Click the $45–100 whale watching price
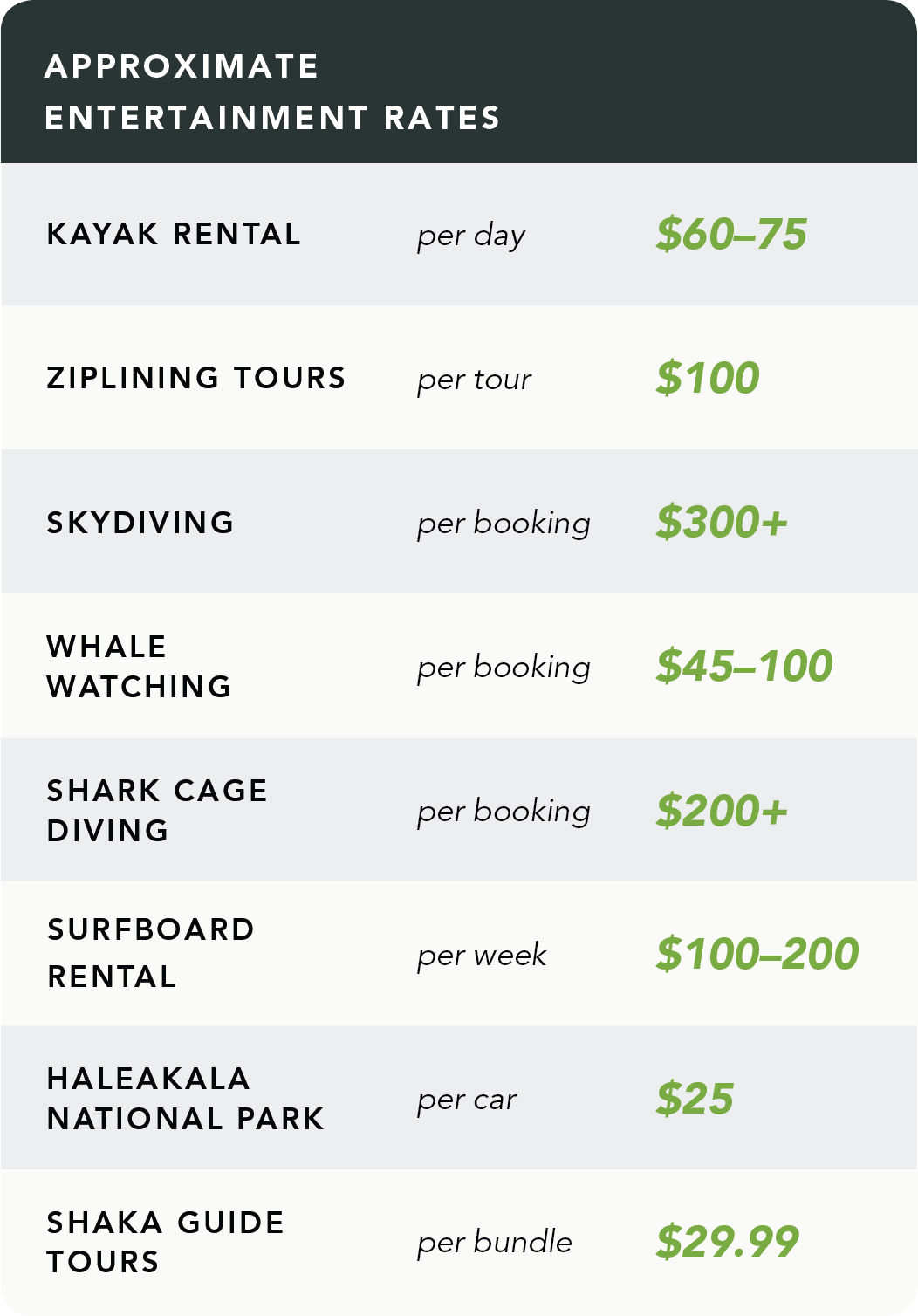 point(744,666)
